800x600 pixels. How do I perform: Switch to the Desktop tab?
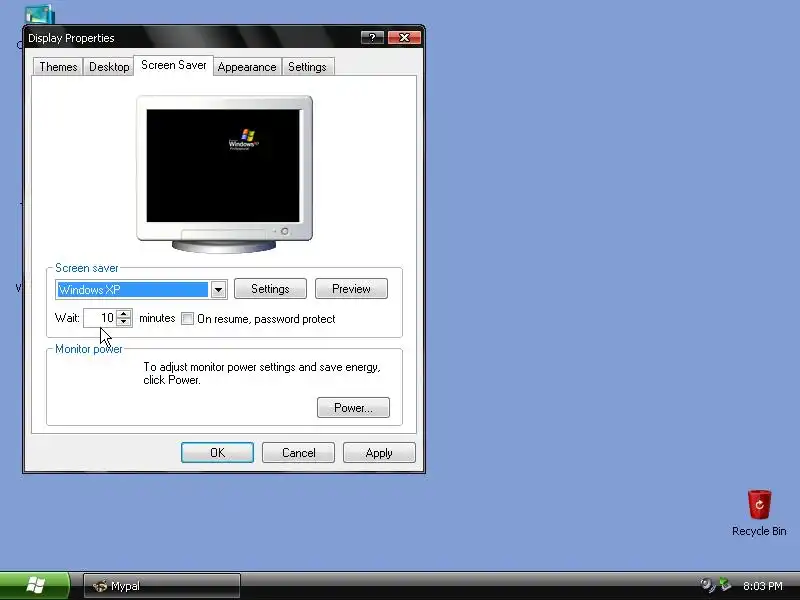pyautogui.click(x=109, y=67)
